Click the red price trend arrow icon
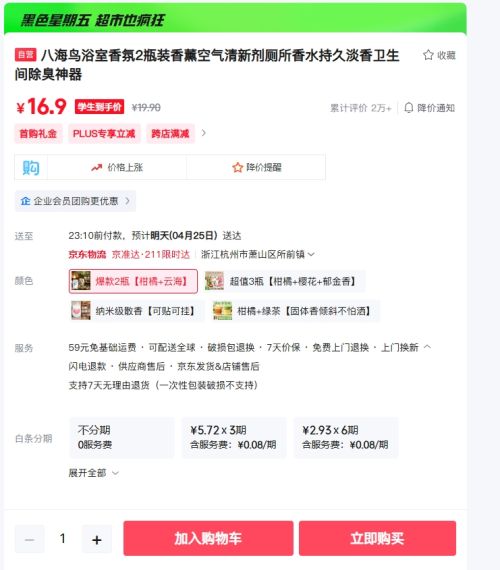Viewport: 500px width, 570px height. pyautogui.click(x=96, y=168)
